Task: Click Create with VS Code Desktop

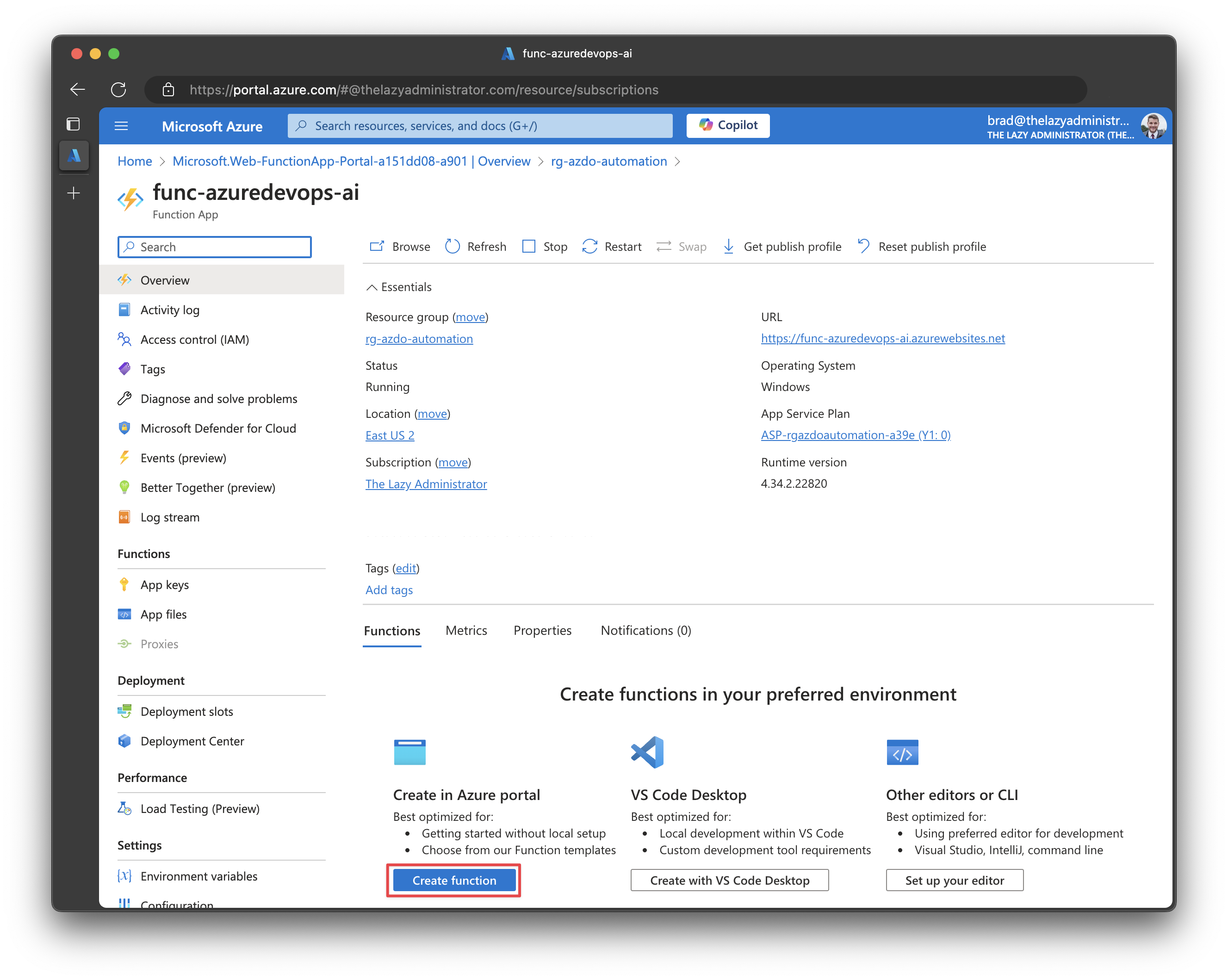Action: point(729,881)
